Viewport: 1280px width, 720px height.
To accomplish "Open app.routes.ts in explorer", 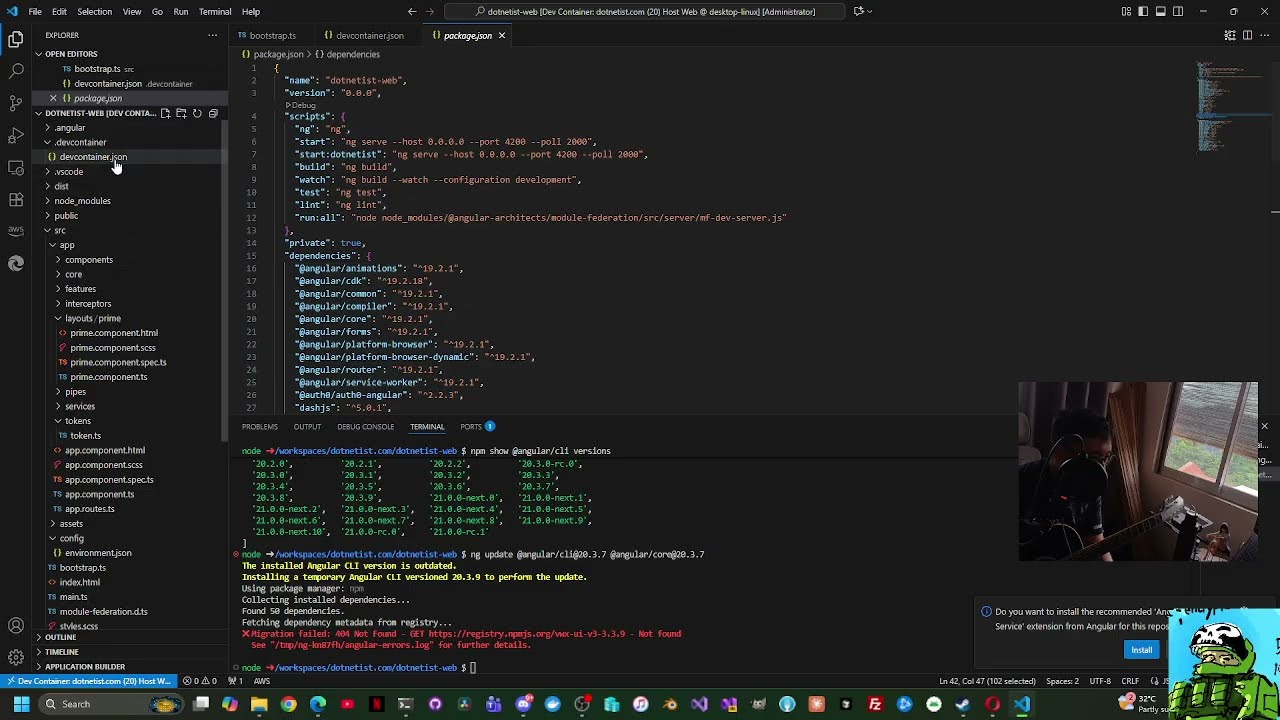I will tap(89, 509).
